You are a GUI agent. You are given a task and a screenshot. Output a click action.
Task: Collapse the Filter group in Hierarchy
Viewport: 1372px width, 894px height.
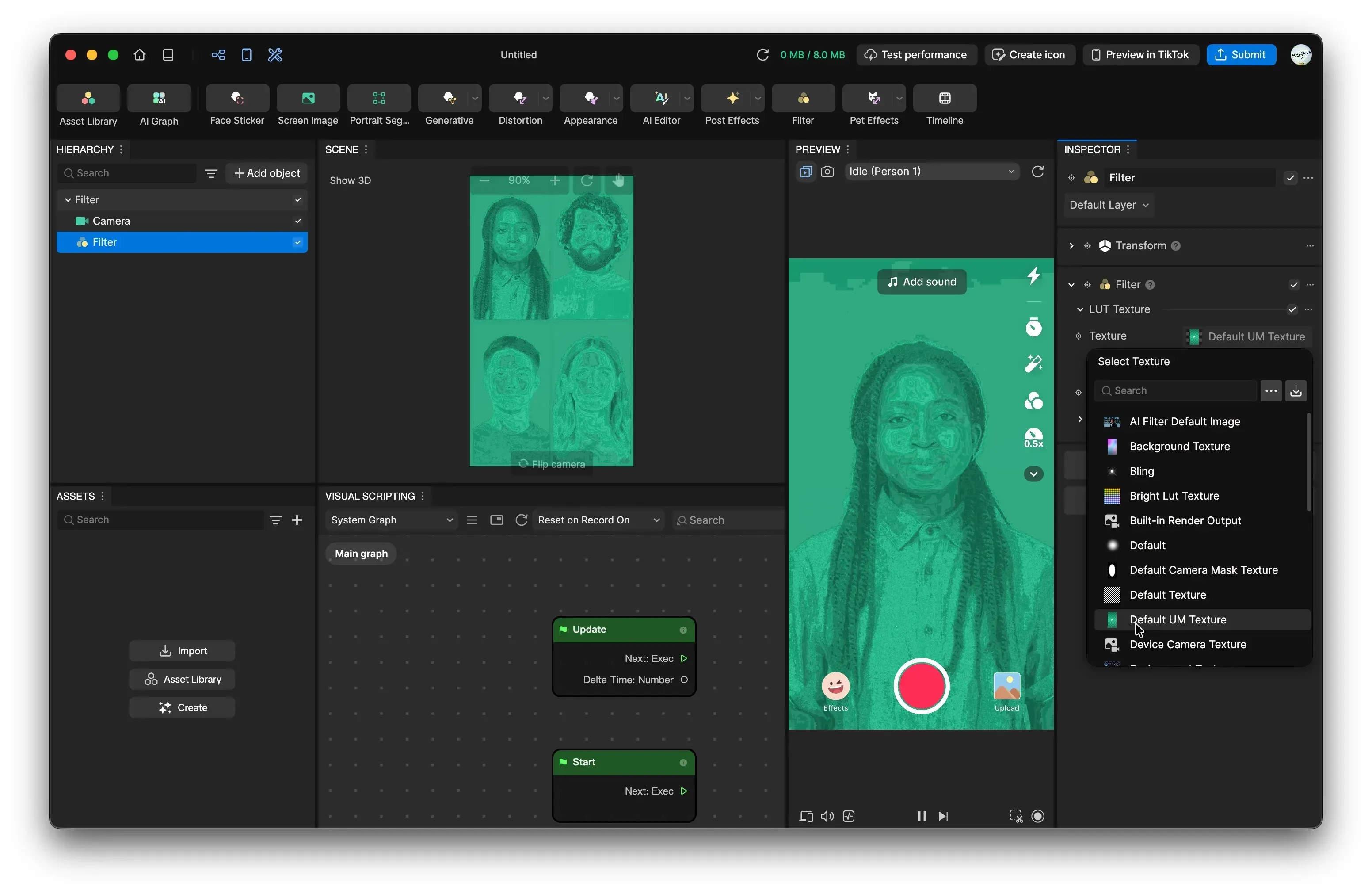click(68, 199)
